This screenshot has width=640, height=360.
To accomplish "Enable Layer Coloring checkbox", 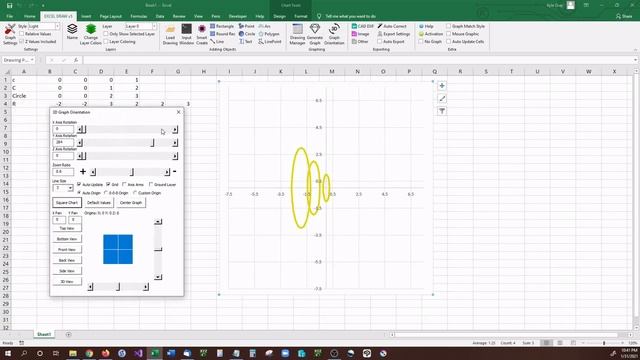I will pyautogui.click(x=106, y=42).
